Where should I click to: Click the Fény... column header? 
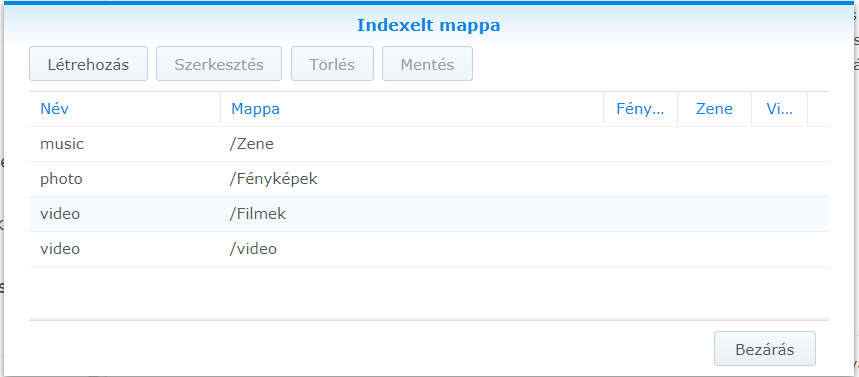coord(640,109)
